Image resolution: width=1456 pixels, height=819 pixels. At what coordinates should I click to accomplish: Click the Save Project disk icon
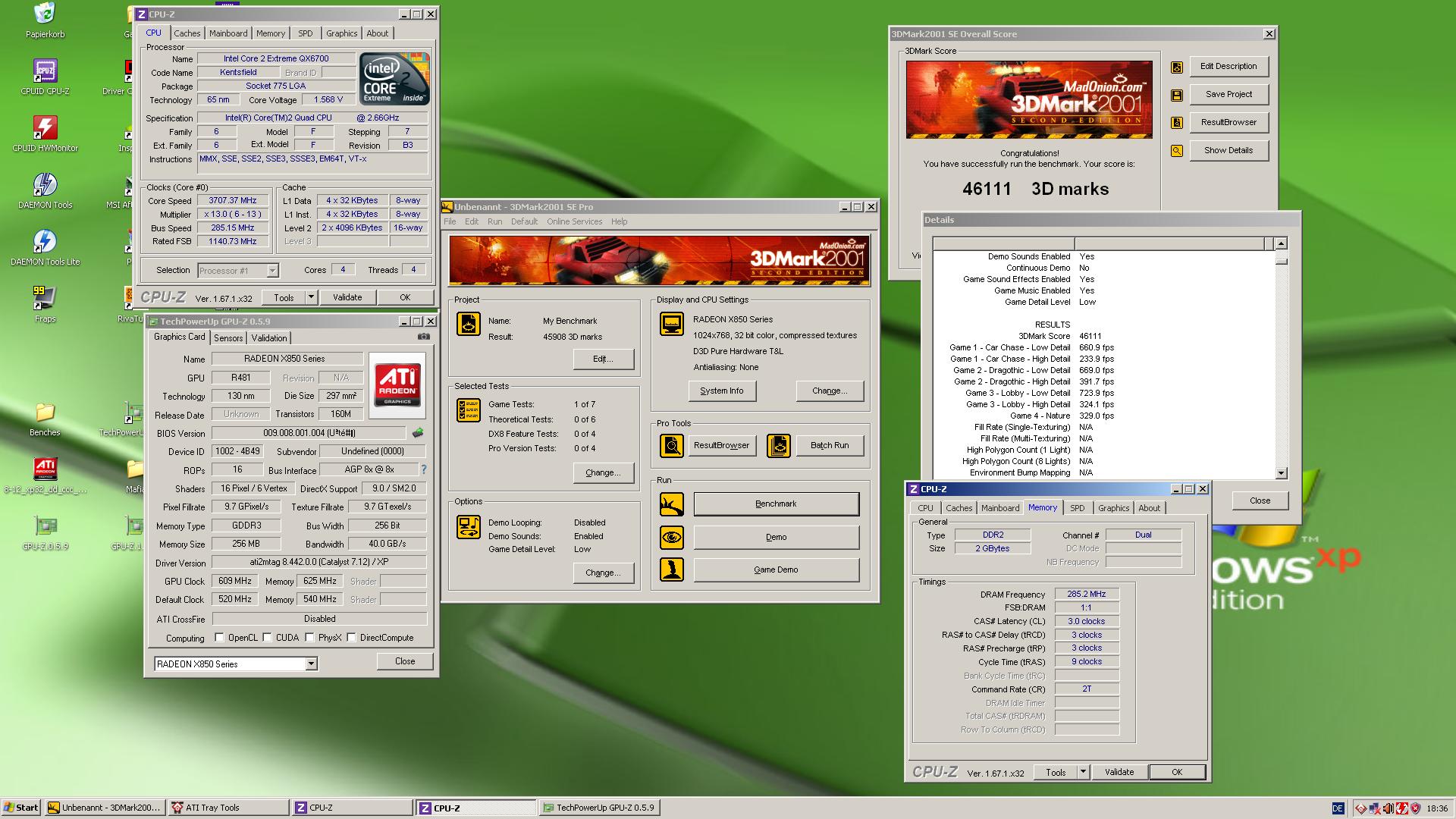click(1177, 95)
